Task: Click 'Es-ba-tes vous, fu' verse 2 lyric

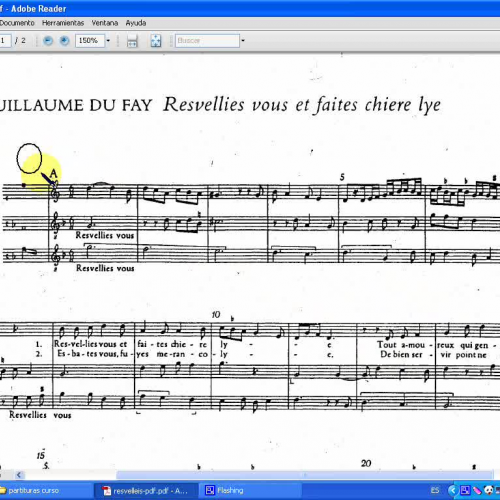Action: (x=93, y=354)
